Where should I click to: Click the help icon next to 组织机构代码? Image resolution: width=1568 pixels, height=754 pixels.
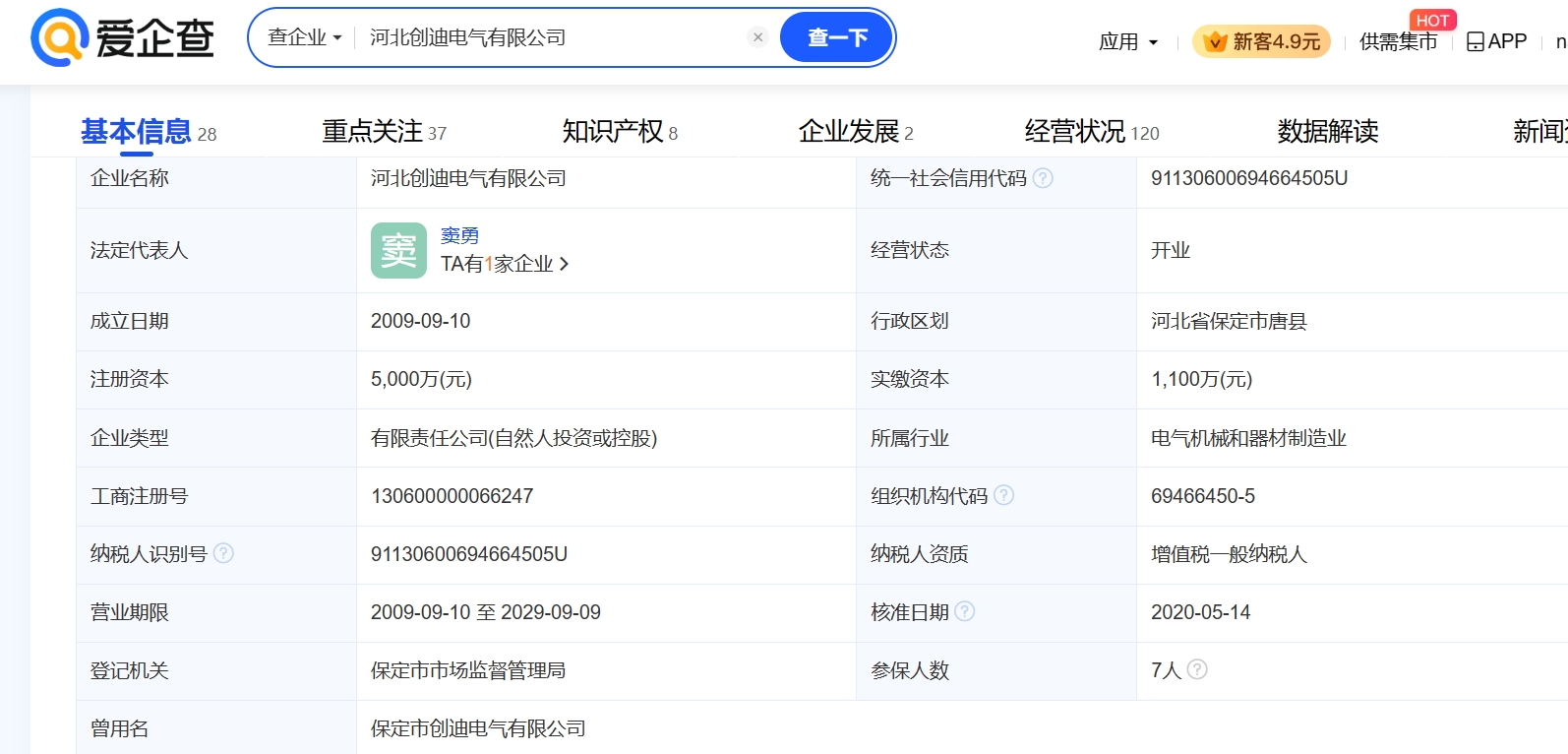point(1003,495)
